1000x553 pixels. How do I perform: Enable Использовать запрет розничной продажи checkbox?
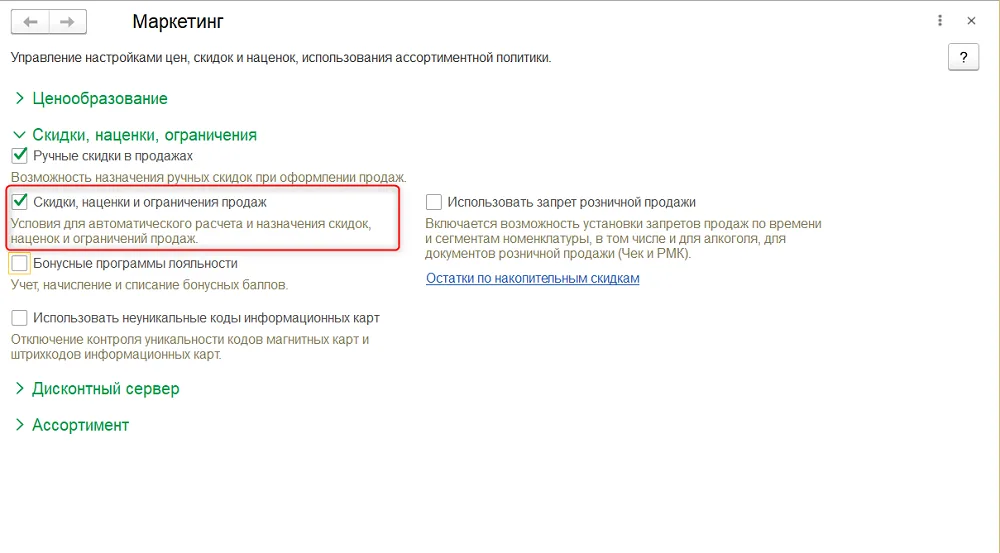pyautogui.click(x=434, y=202)
